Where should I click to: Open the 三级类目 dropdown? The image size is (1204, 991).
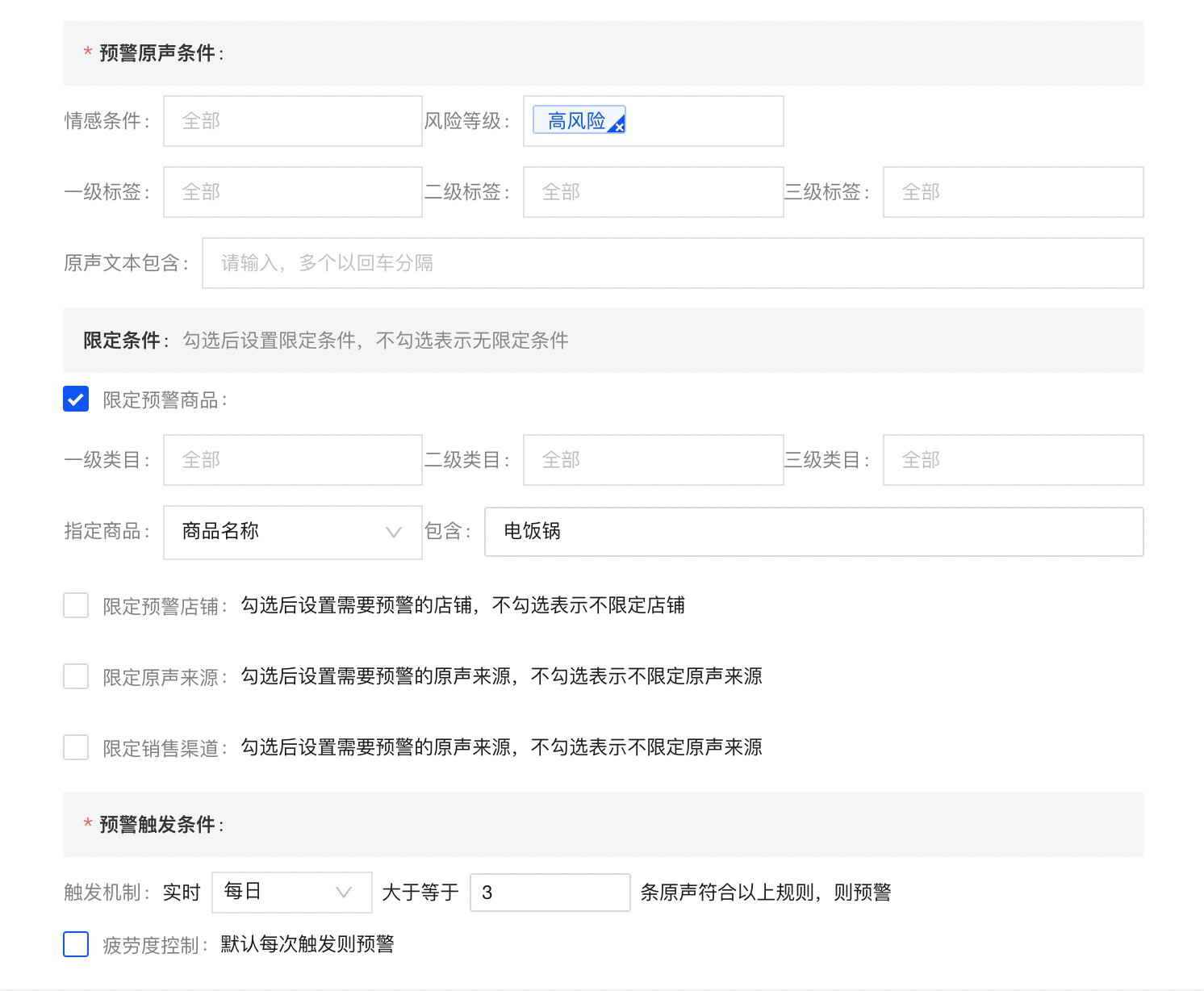click(x=1014, y=460)
